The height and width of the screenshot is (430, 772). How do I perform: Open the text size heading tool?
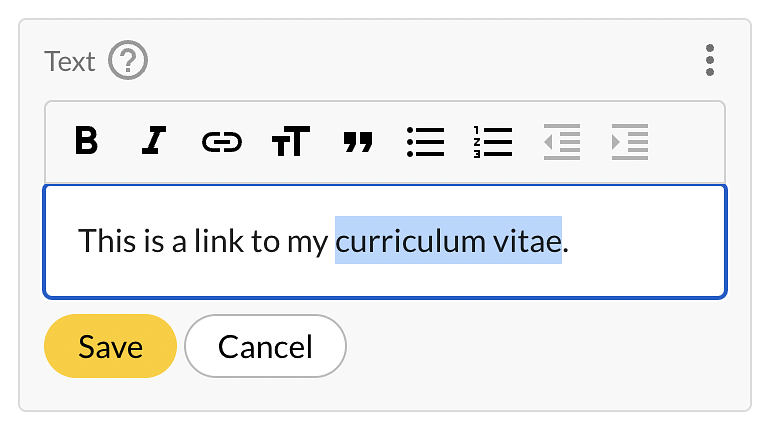coord(290,142)
